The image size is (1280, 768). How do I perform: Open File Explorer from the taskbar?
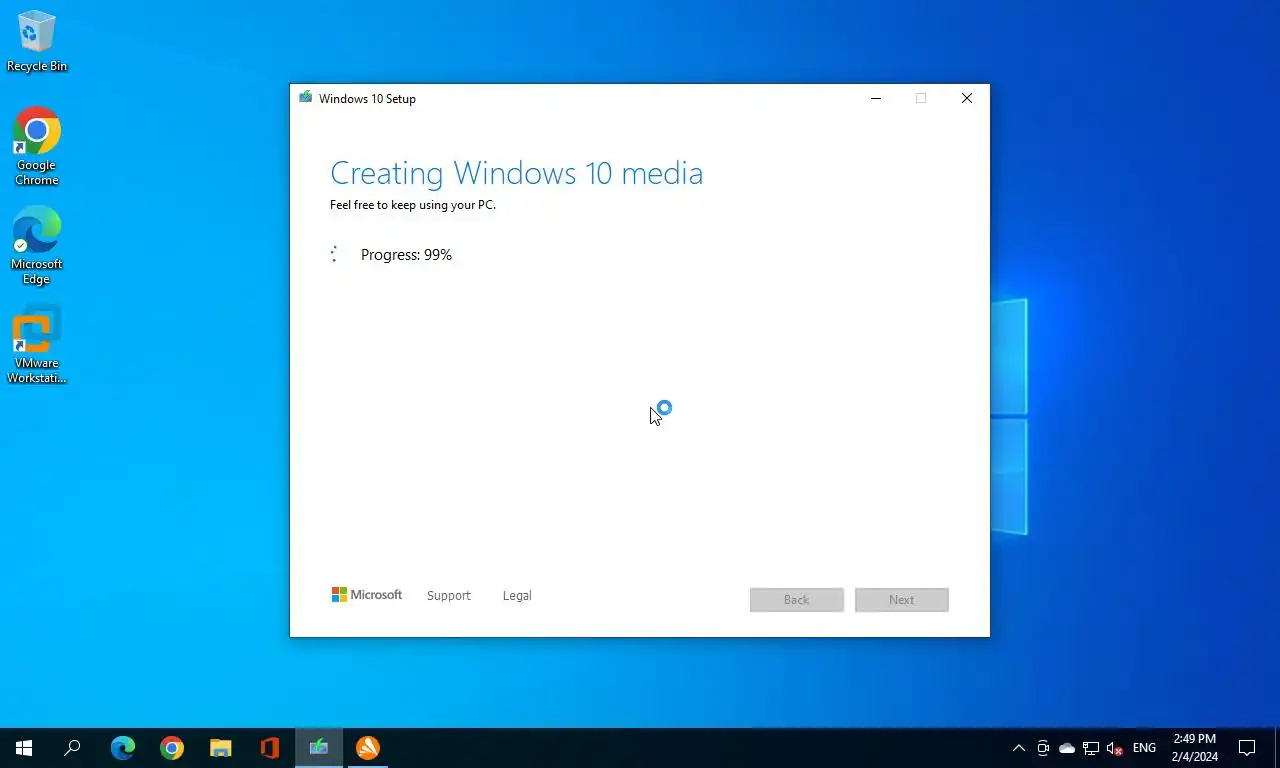(x=221, y=748)
